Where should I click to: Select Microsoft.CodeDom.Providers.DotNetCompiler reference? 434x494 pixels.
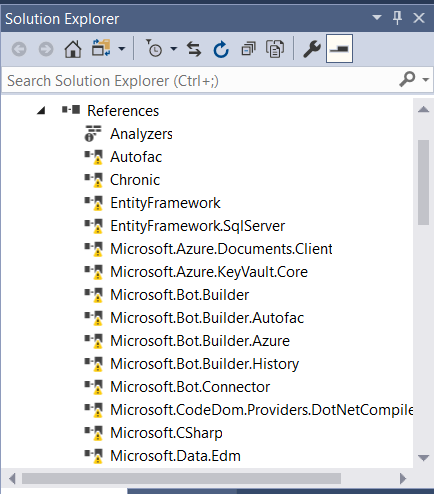coord(262,410)
